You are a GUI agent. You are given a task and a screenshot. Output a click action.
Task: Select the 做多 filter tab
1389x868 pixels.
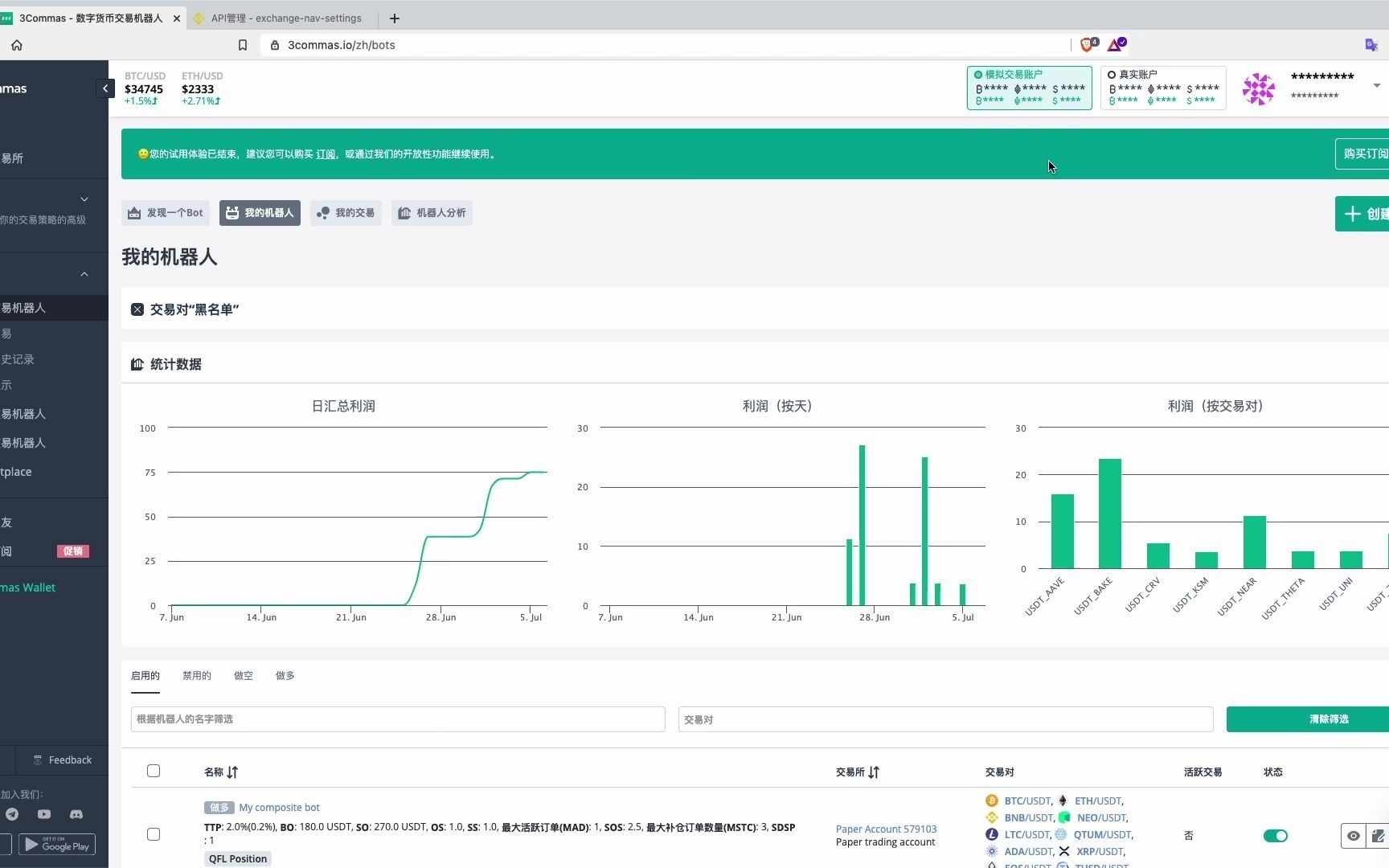click(x=285, y=676)
